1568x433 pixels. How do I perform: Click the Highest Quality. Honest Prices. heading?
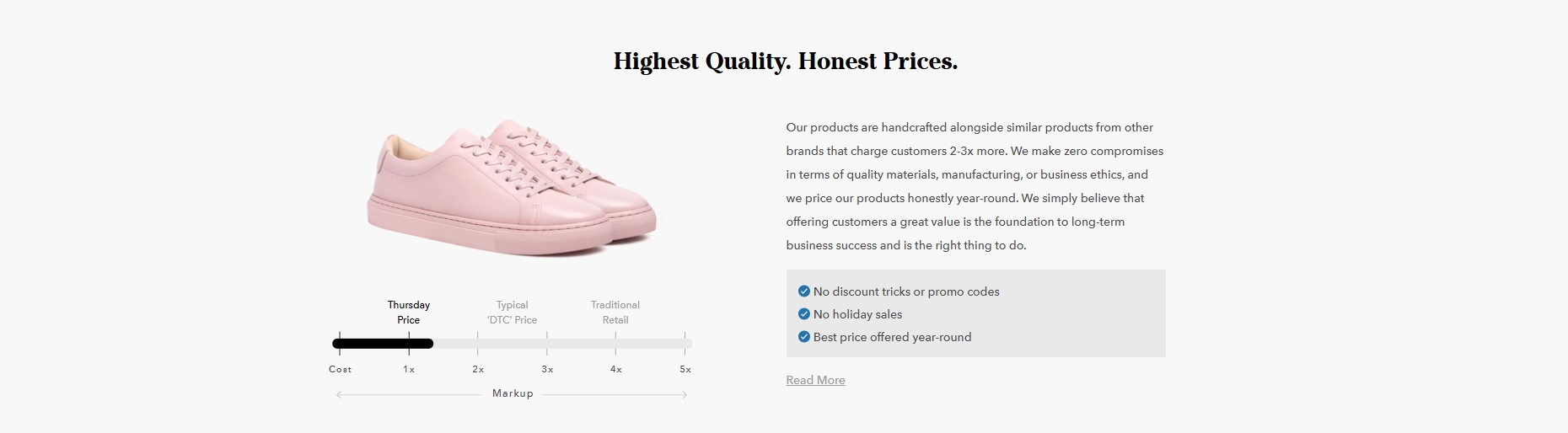coord(786,61)
